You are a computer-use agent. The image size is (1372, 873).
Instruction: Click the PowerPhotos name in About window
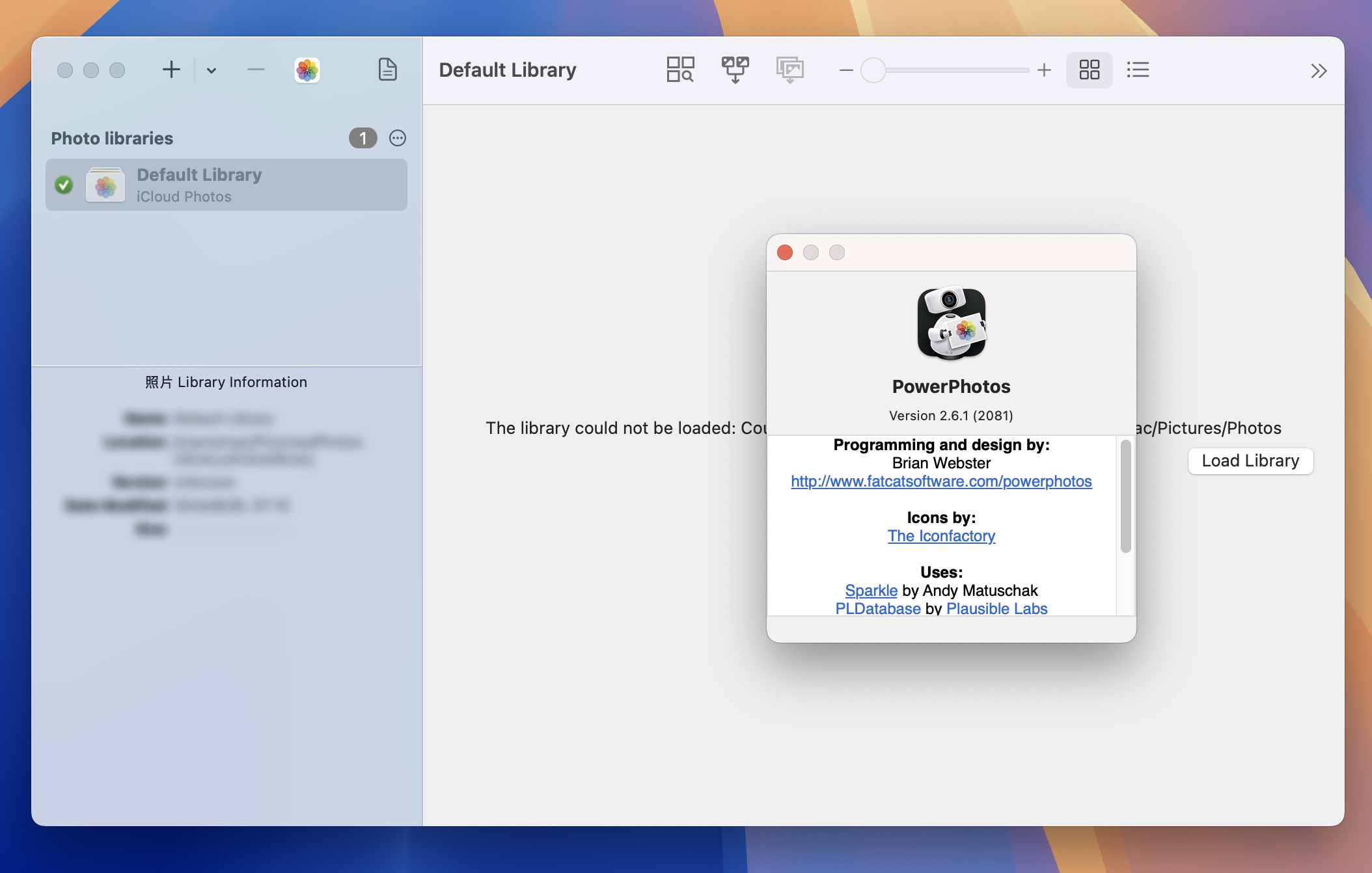pos(951,386)
